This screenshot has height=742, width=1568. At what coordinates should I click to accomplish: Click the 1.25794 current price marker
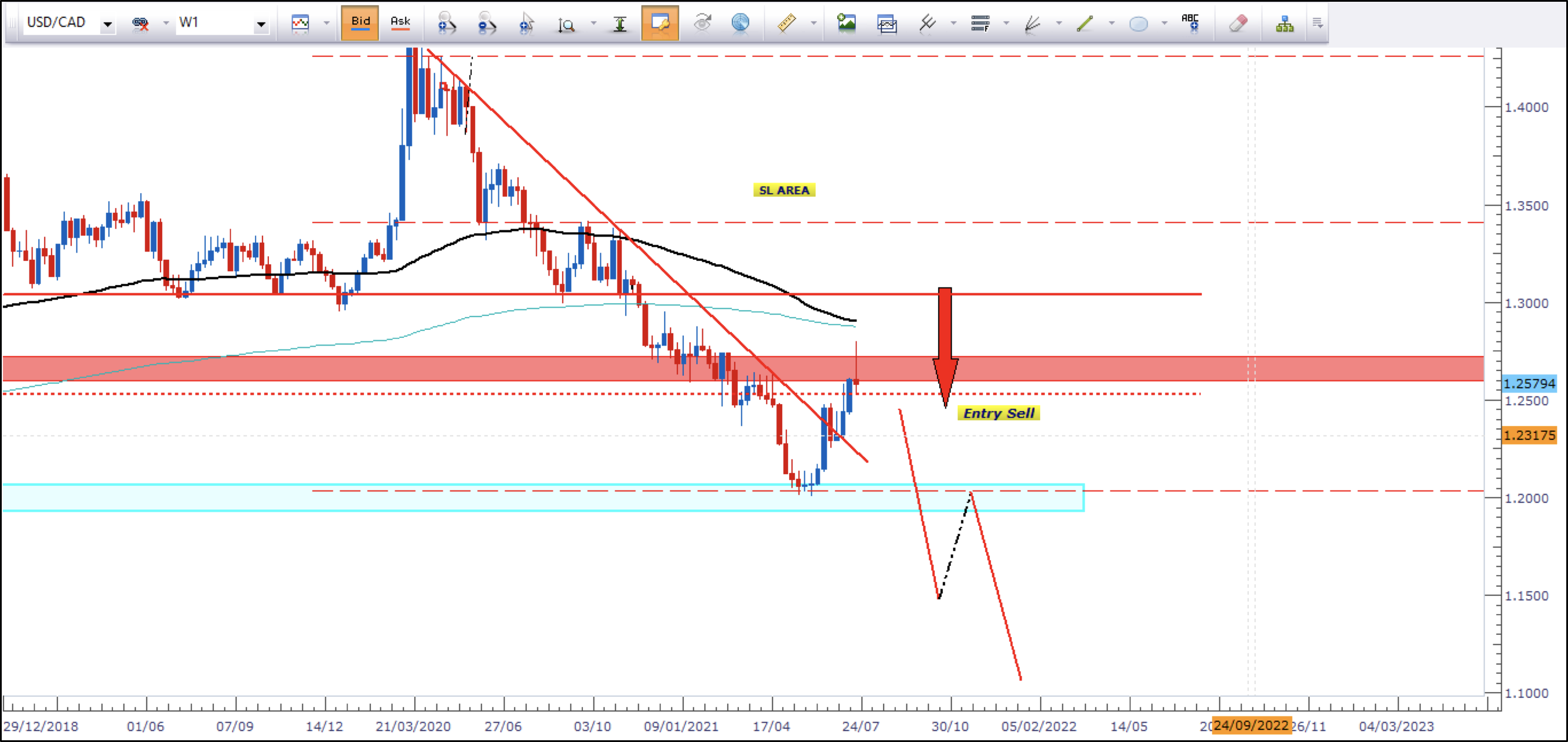[x=1529, y=384]
